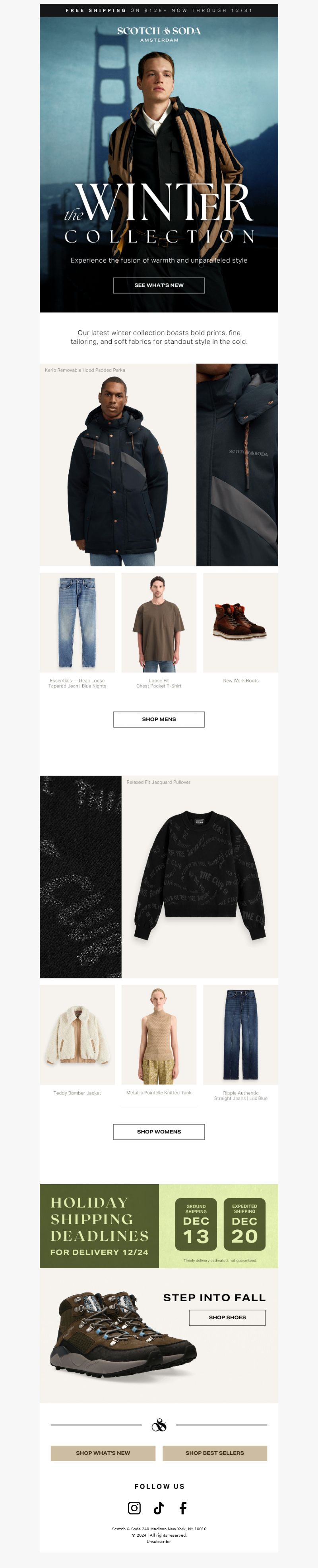Open the TikTok icon under Follow Us
Image resolution: width=318 pixels, height=1568 pixels.
[x=158, y=1507]
